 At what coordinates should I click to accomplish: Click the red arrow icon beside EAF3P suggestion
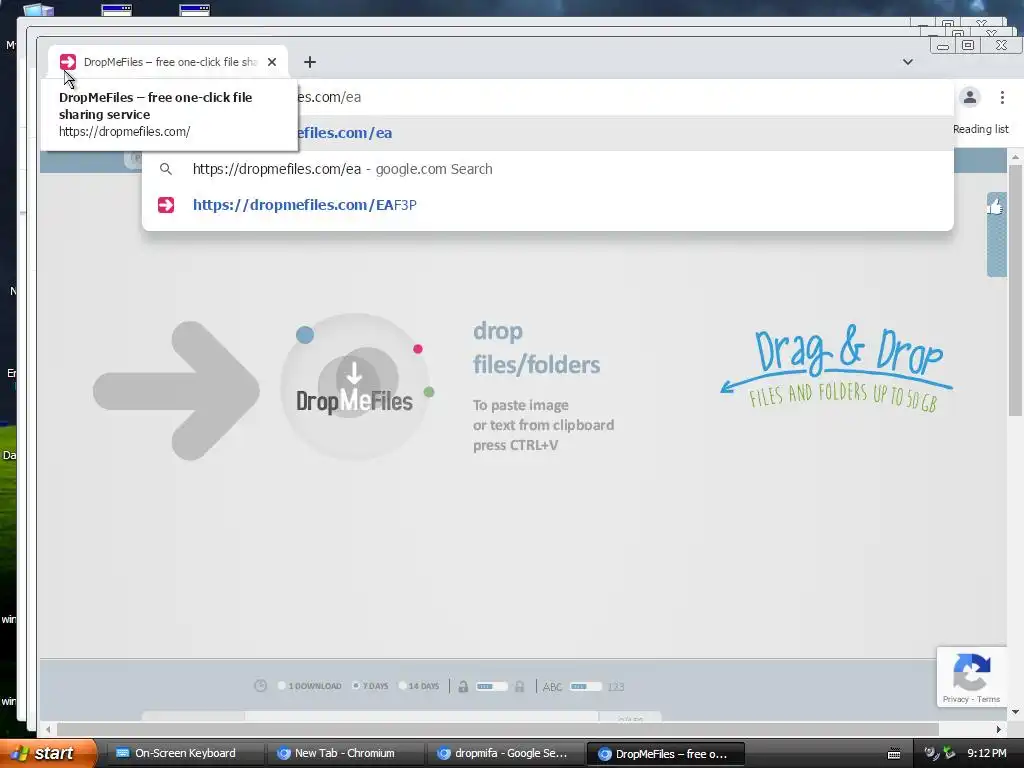click(166, 205)
